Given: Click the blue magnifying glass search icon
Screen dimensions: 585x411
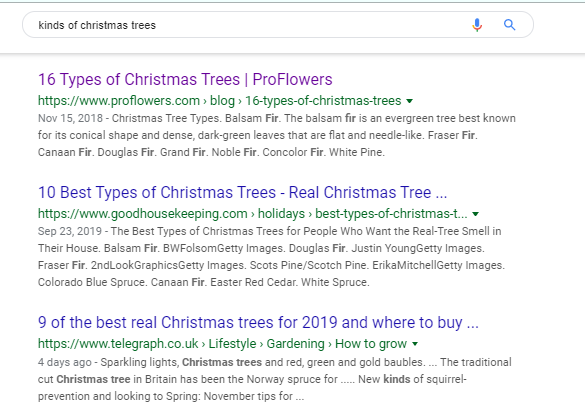Looking at the screenshot, I should [510, 25].
